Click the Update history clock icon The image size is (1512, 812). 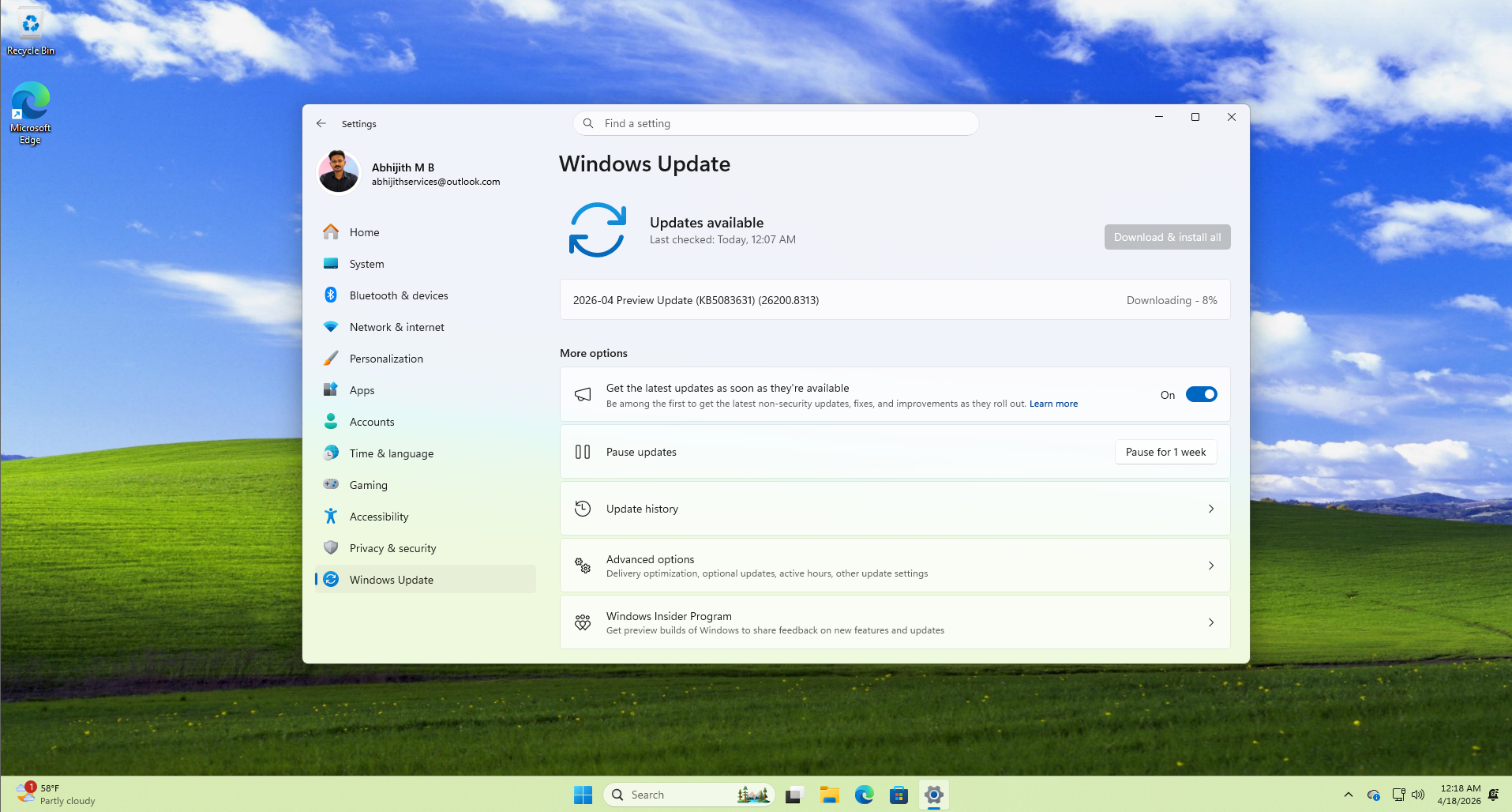click(582, 509)
